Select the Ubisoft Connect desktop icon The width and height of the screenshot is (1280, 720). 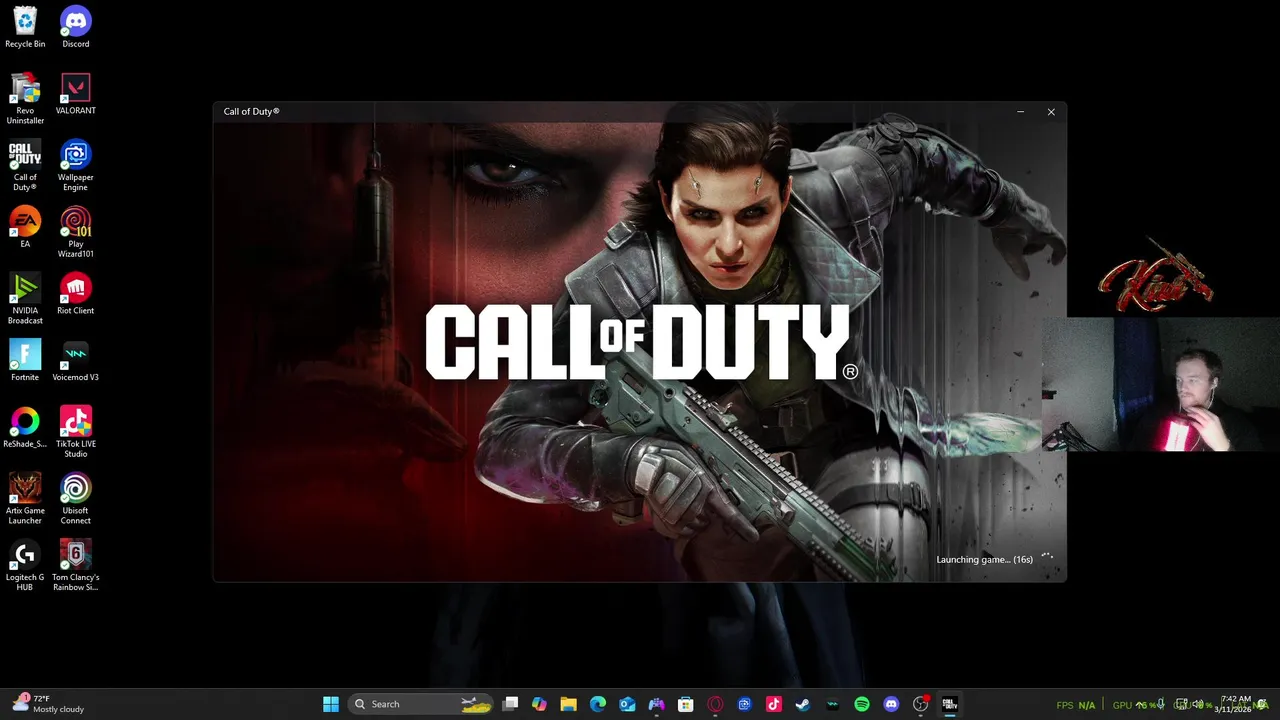(x=76, y=498)
